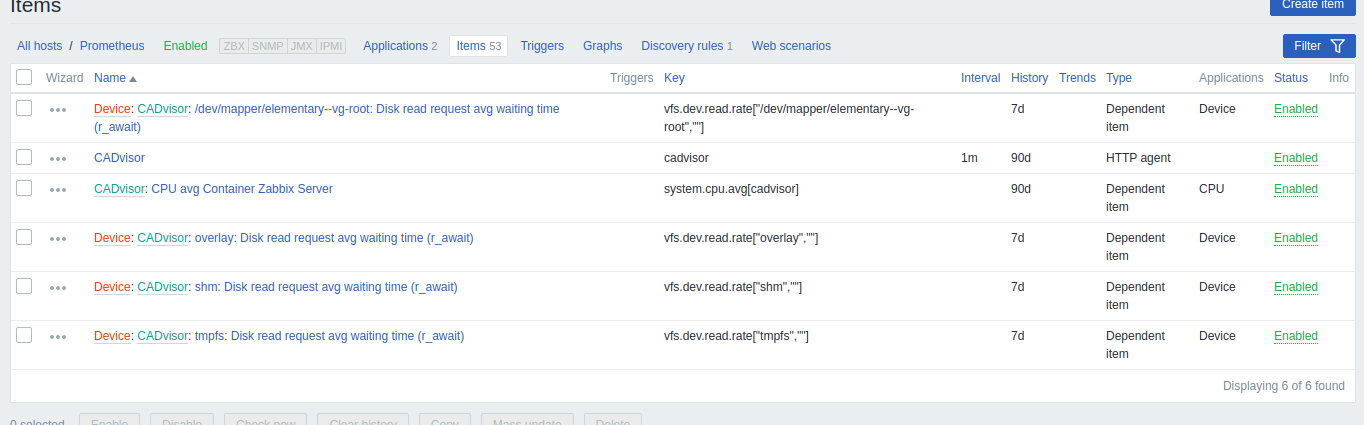Open wizard dots for tmpfs disk read row
Image resolution: width=1364 pixels, height=425 pixels.
(58, 337)
